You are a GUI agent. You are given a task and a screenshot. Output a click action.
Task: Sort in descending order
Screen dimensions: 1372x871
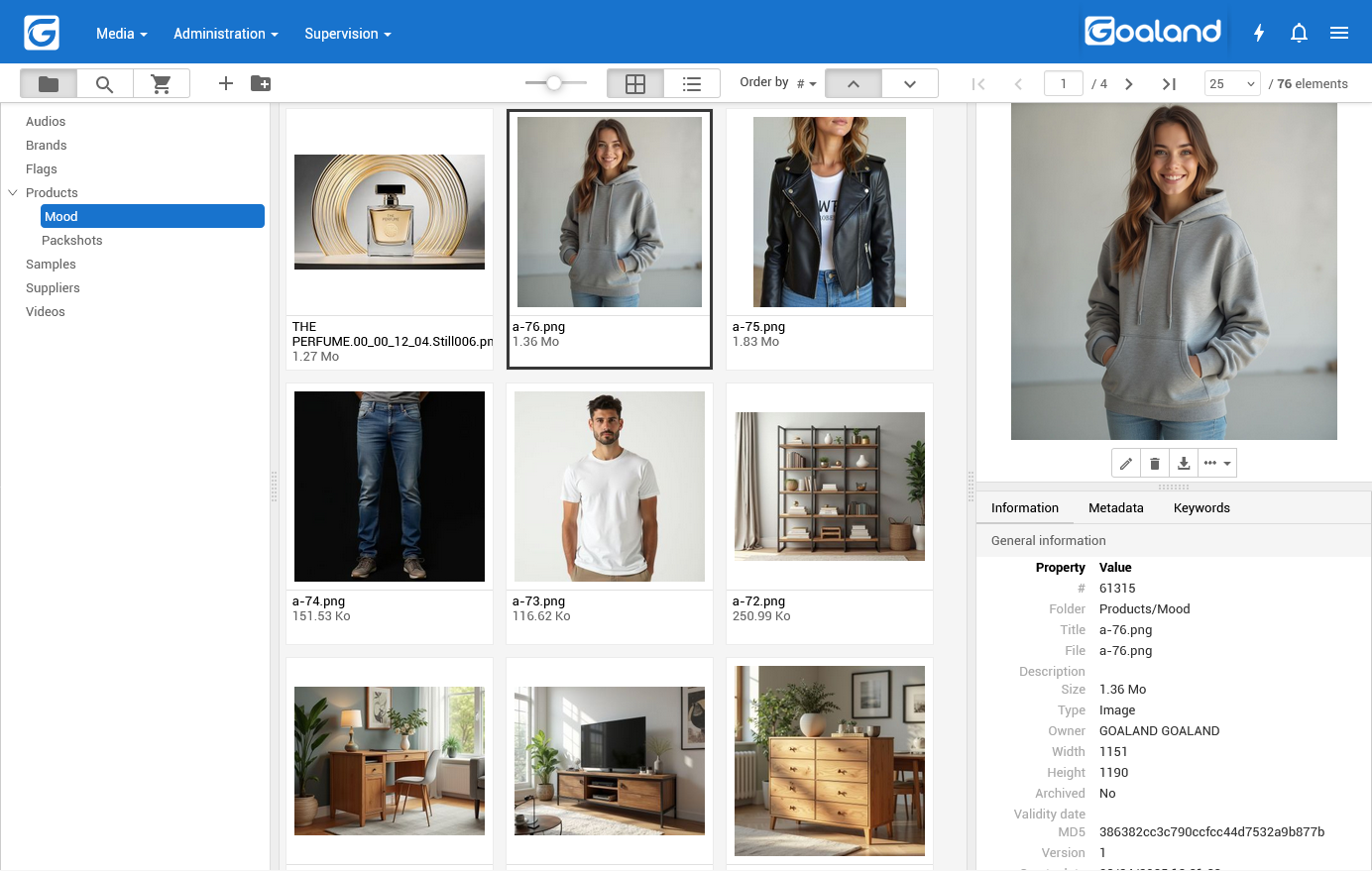(910, 84)
